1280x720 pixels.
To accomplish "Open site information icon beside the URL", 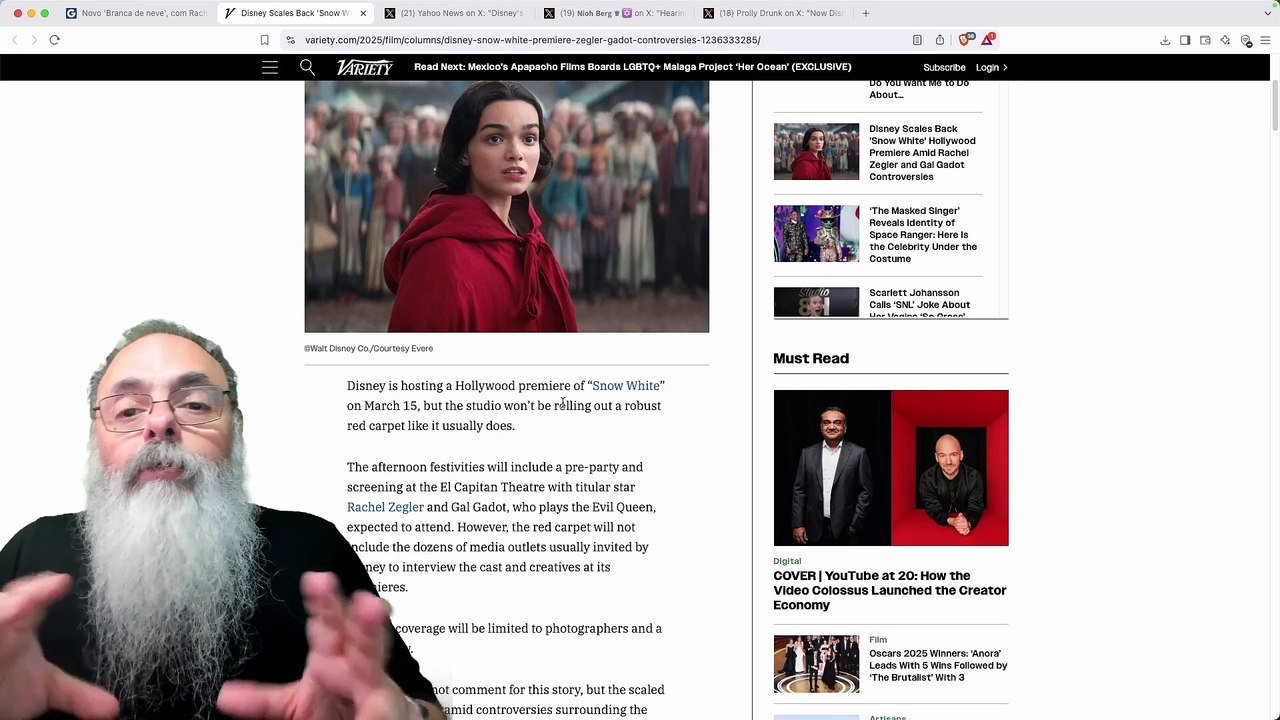I will click(x=290, y=40).
